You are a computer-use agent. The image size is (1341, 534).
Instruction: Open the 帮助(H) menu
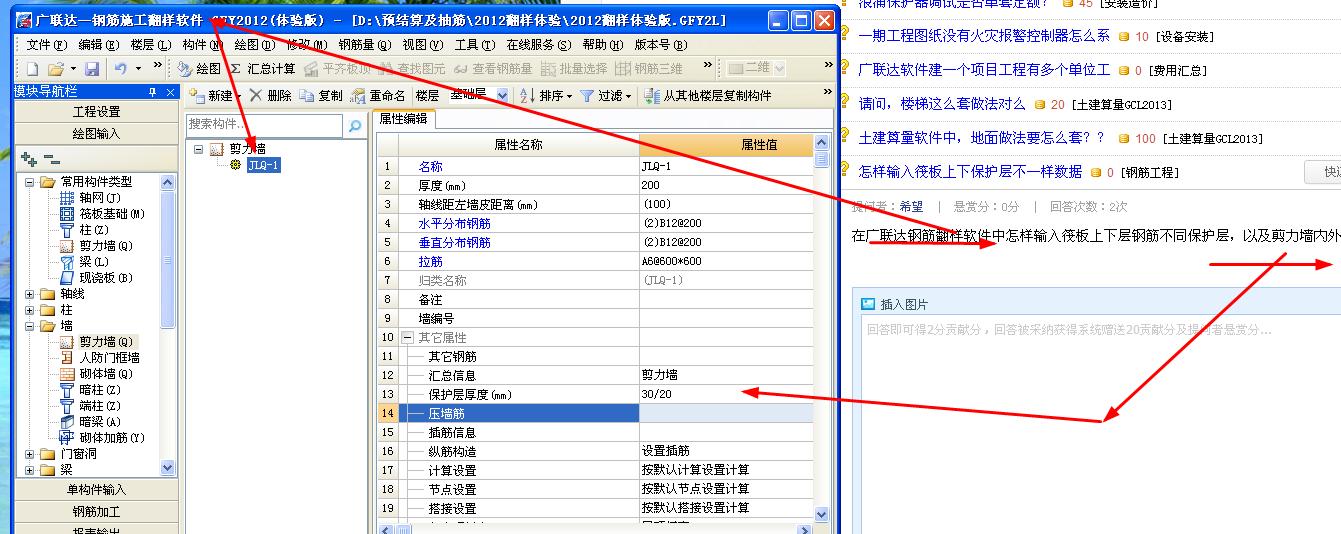click(x=604, y=45)
